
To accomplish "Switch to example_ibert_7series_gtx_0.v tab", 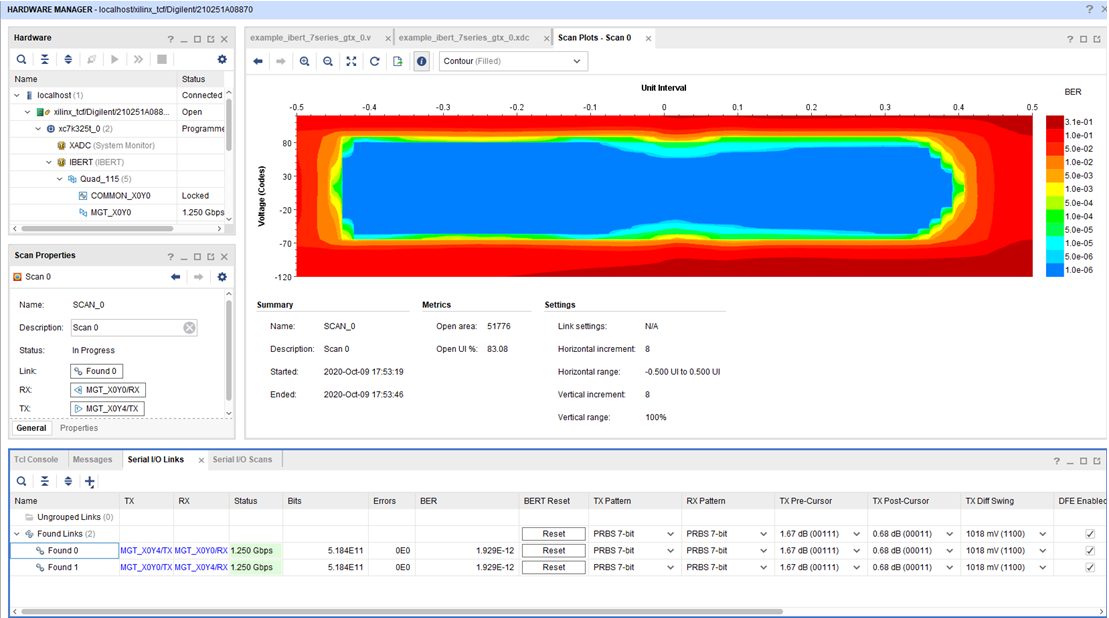I will tap(310, 38).
